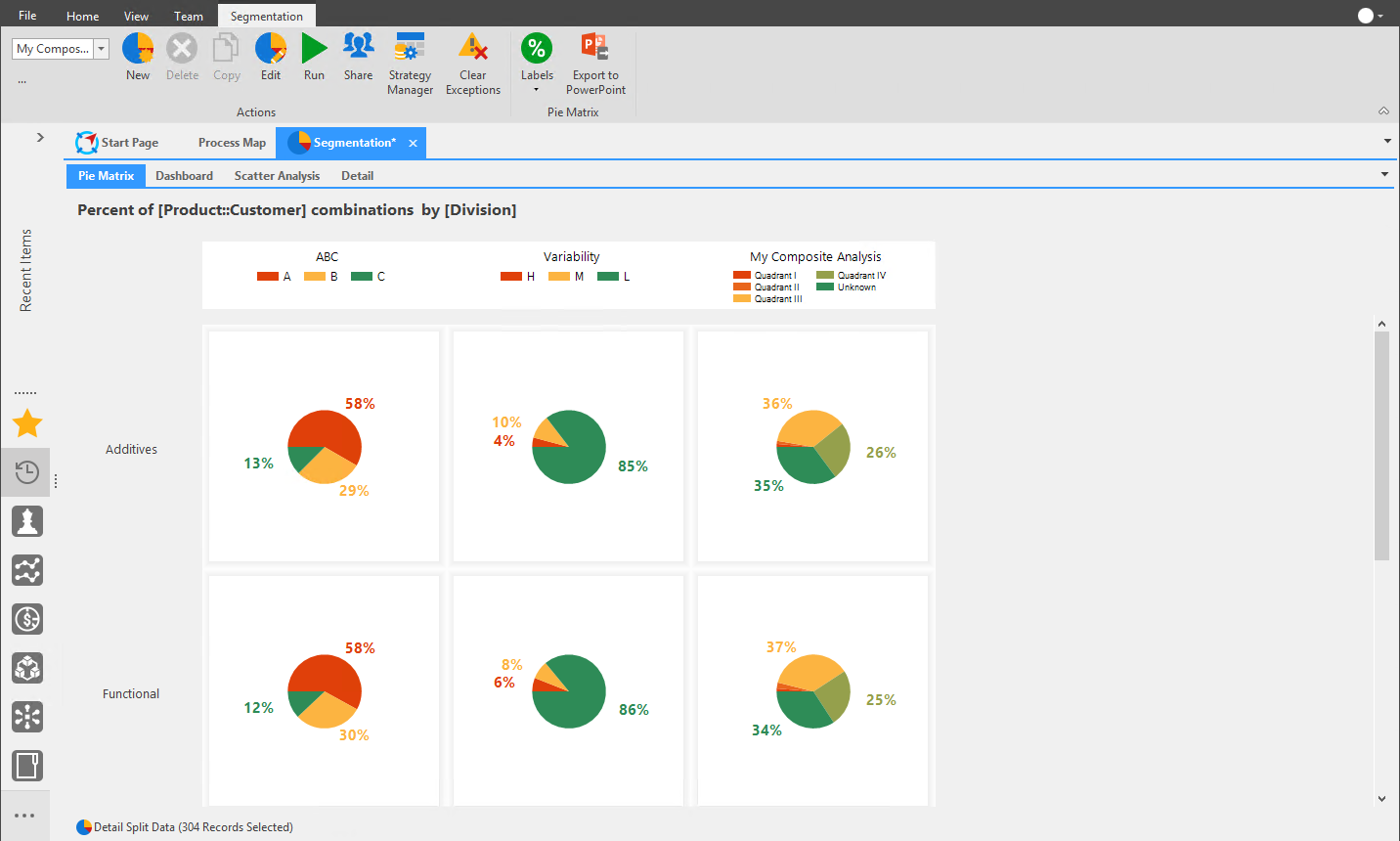Click the Additives ABC pie chart
1400x841 pixels.
click(325, 447)
